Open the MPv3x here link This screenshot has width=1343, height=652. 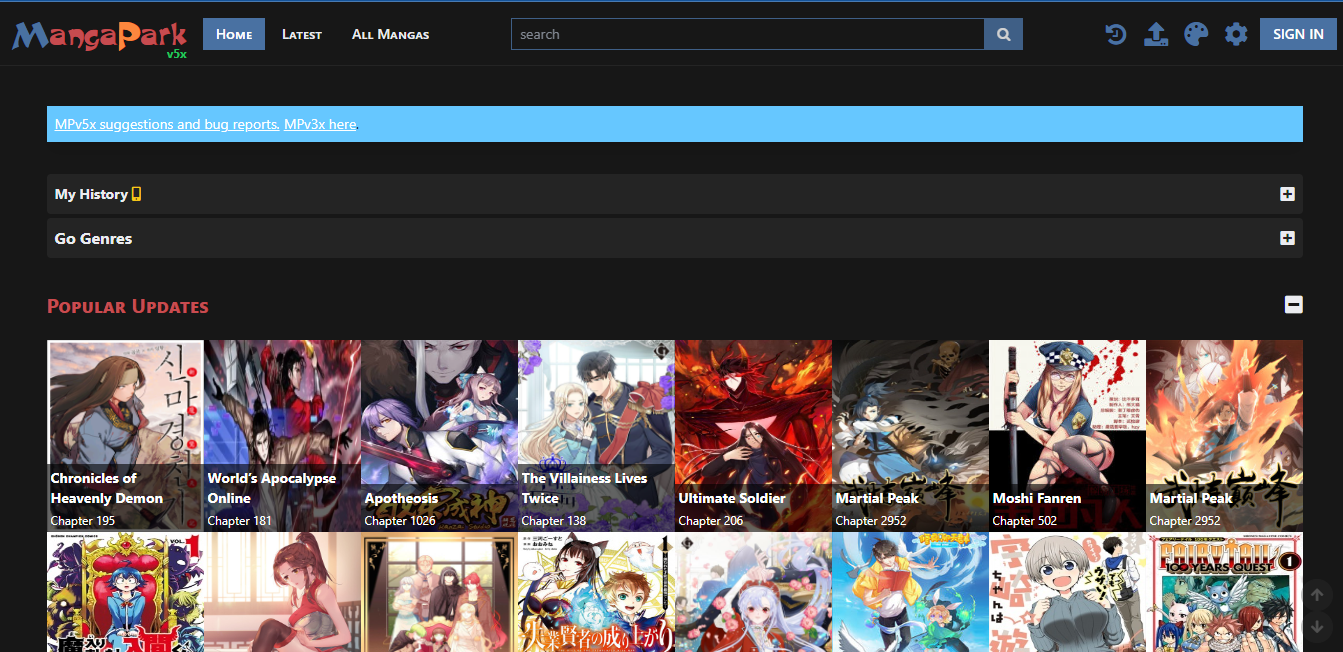pyautogui.click(x=320, y=124)
